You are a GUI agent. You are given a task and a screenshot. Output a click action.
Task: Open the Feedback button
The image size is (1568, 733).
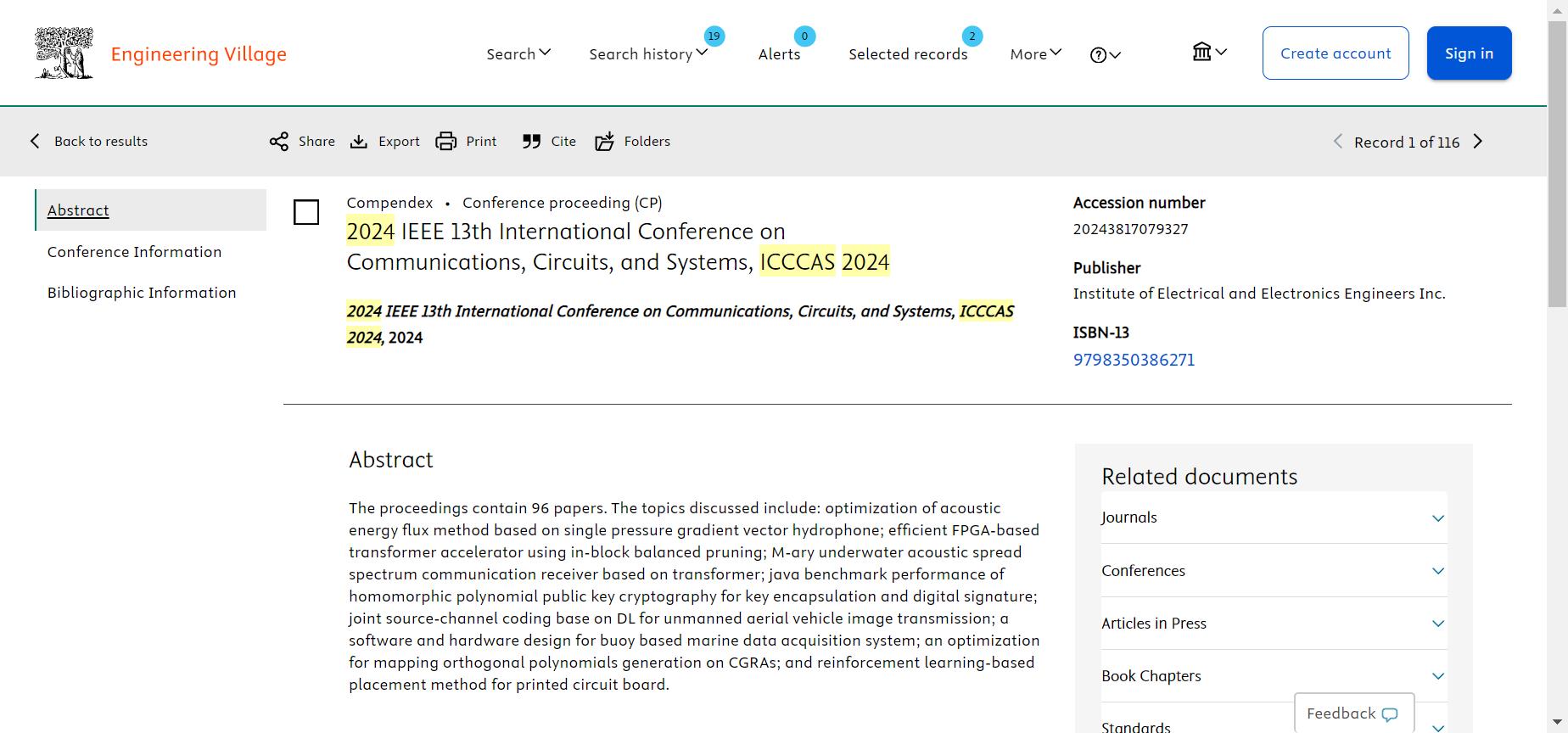point(1353,713)
